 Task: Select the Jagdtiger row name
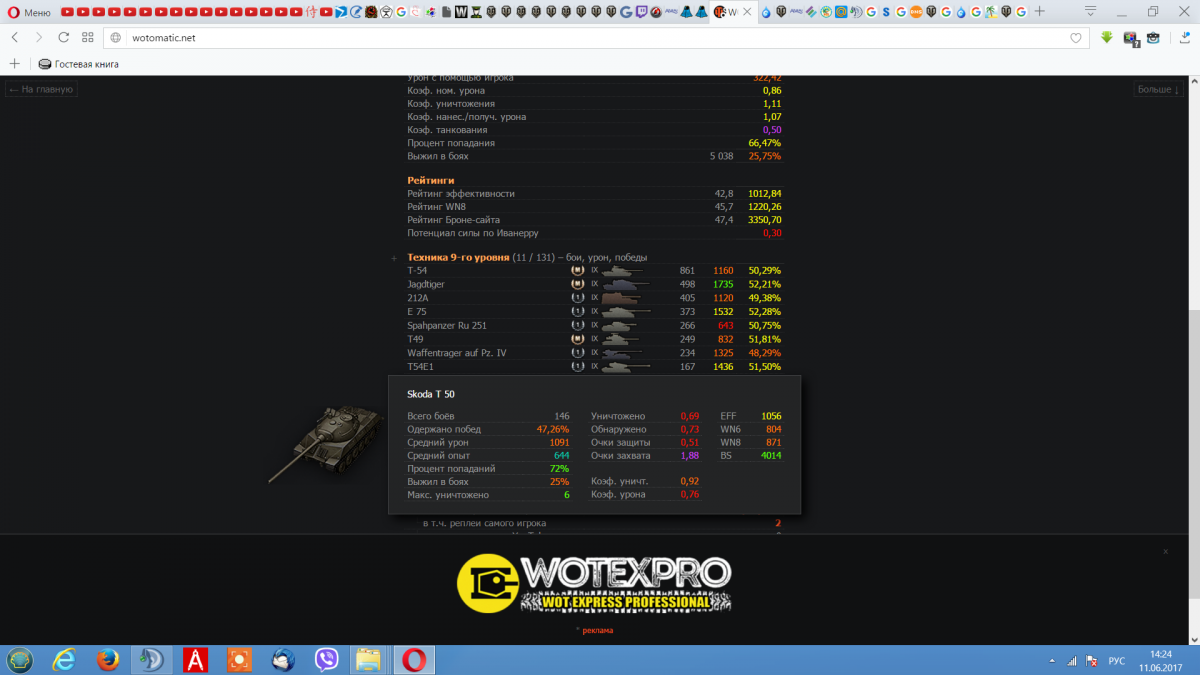(x=426, y=284)
